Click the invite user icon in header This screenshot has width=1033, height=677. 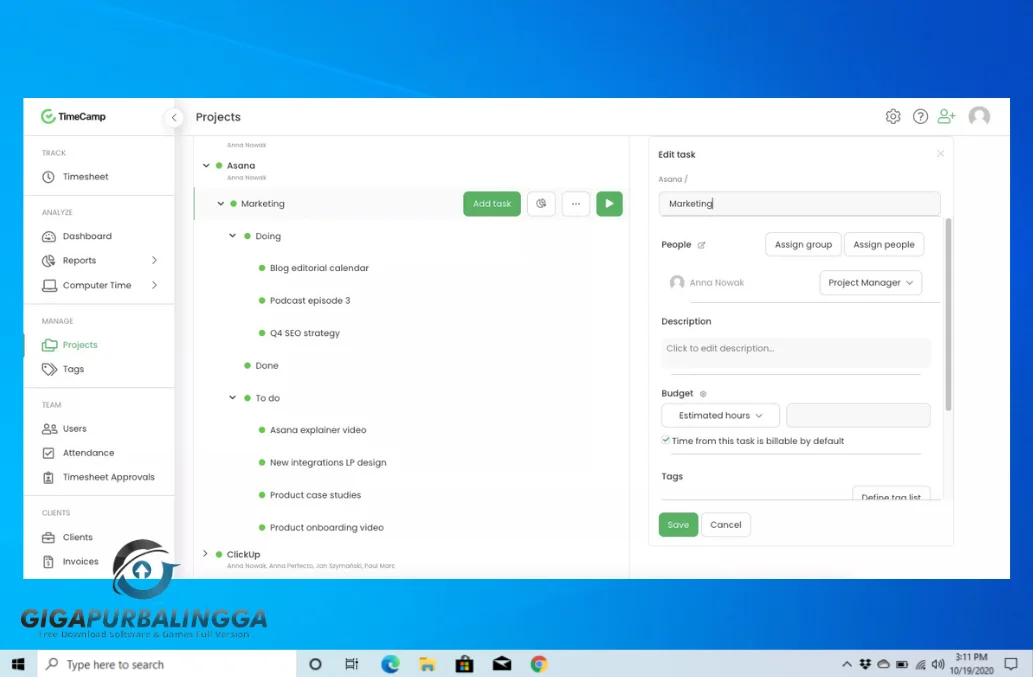click(946, 116)
